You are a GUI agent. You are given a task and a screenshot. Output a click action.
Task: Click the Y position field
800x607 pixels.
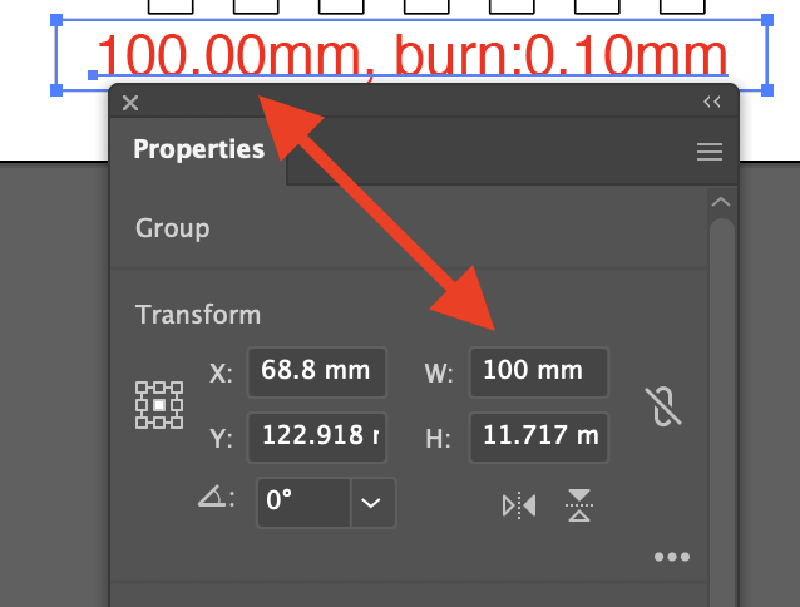coord(316,437)
